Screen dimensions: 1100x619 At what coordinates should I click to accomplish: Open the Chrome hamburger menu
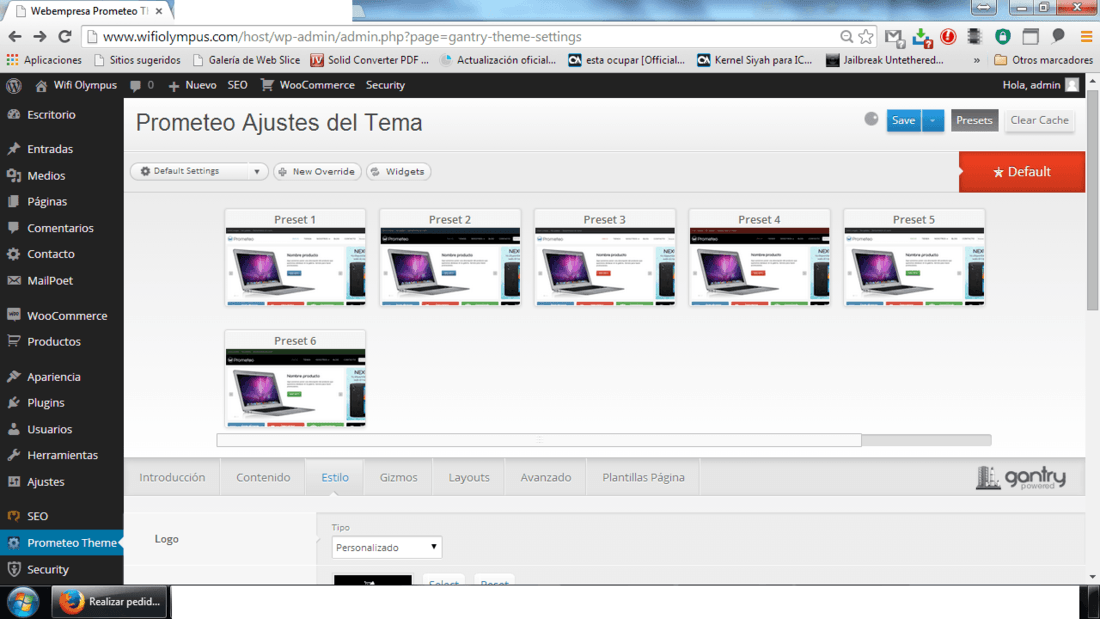[x=1086, y=36]
